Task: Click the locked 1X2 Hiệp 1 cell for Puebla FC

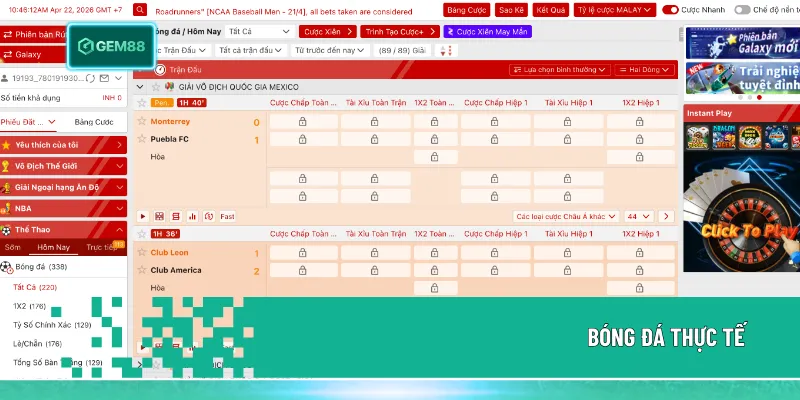Action: pos(640,139)
